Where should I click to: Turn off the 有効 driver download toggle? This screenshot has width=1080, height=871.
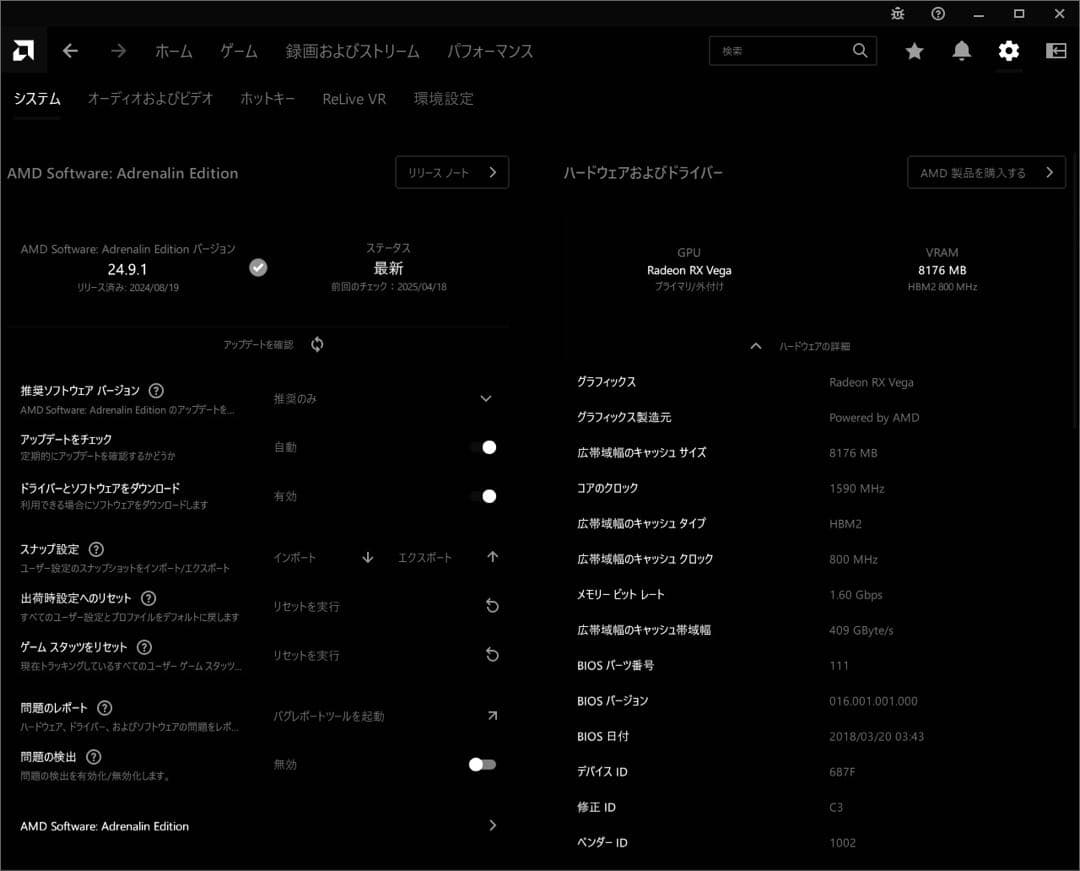click(487, 496)
